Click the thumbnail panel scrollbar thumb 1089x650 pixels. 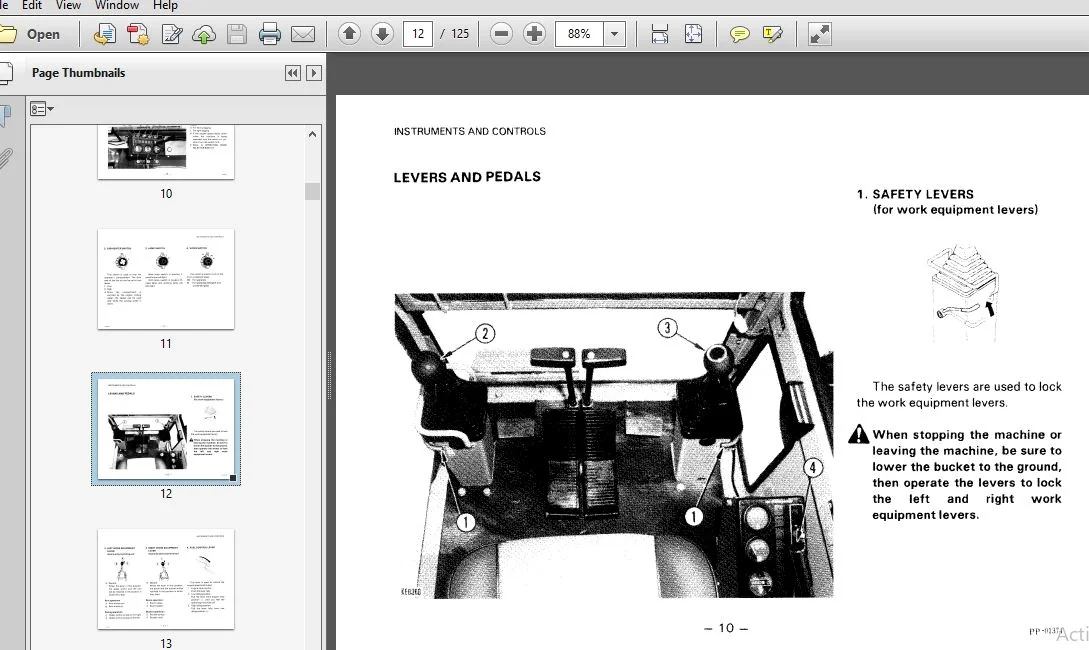pos(313,191)
